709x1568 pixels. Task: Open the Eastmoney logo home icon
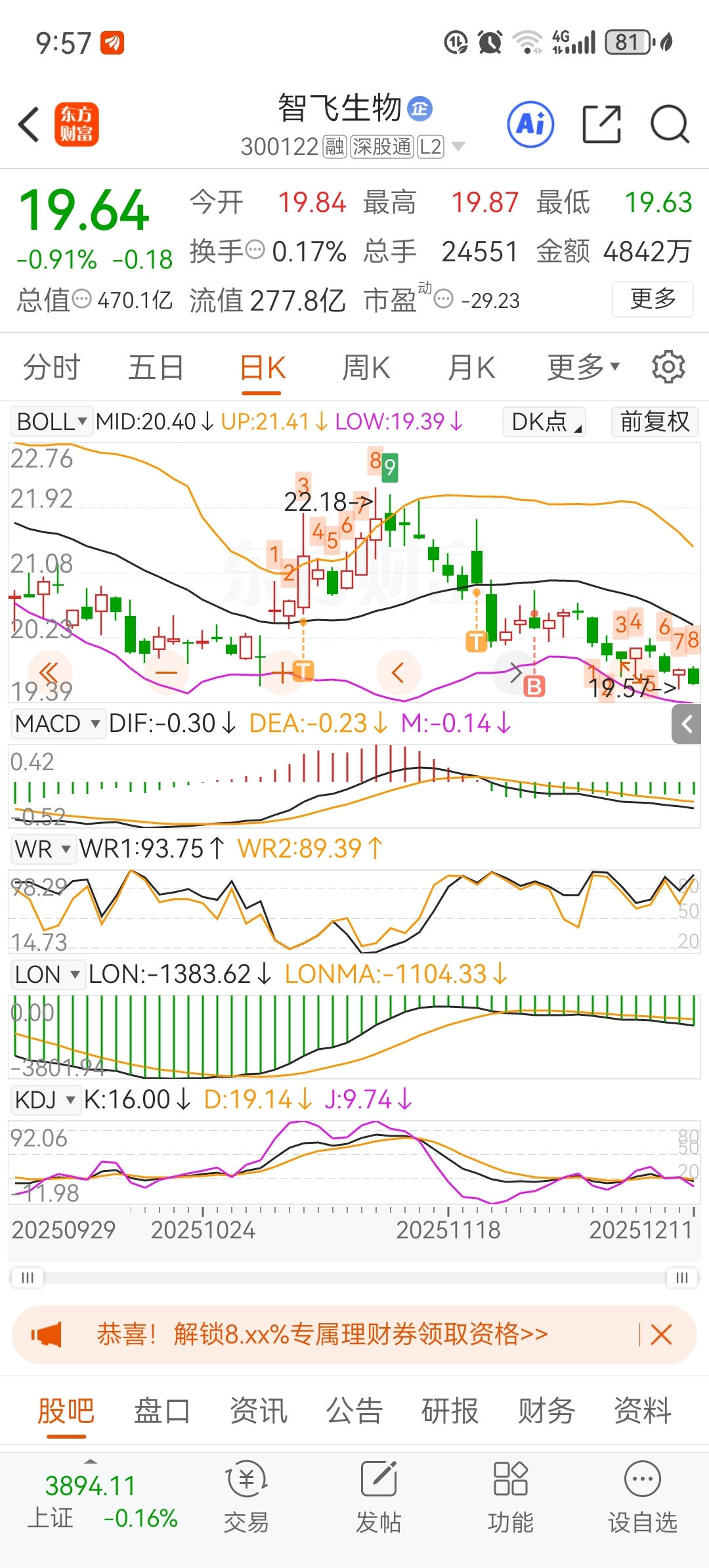[x=76, y=124]
